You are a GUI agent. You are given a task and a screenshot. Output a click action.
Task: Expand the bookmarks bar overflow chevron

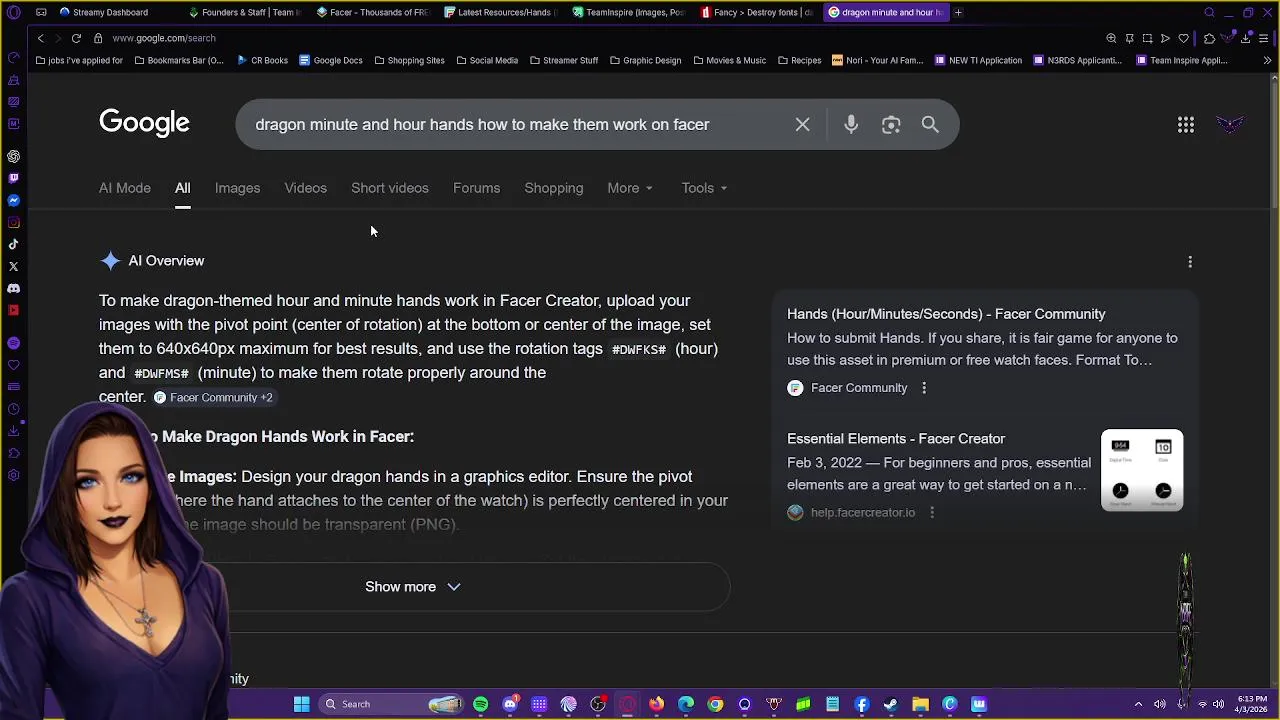pos(1267,60)
